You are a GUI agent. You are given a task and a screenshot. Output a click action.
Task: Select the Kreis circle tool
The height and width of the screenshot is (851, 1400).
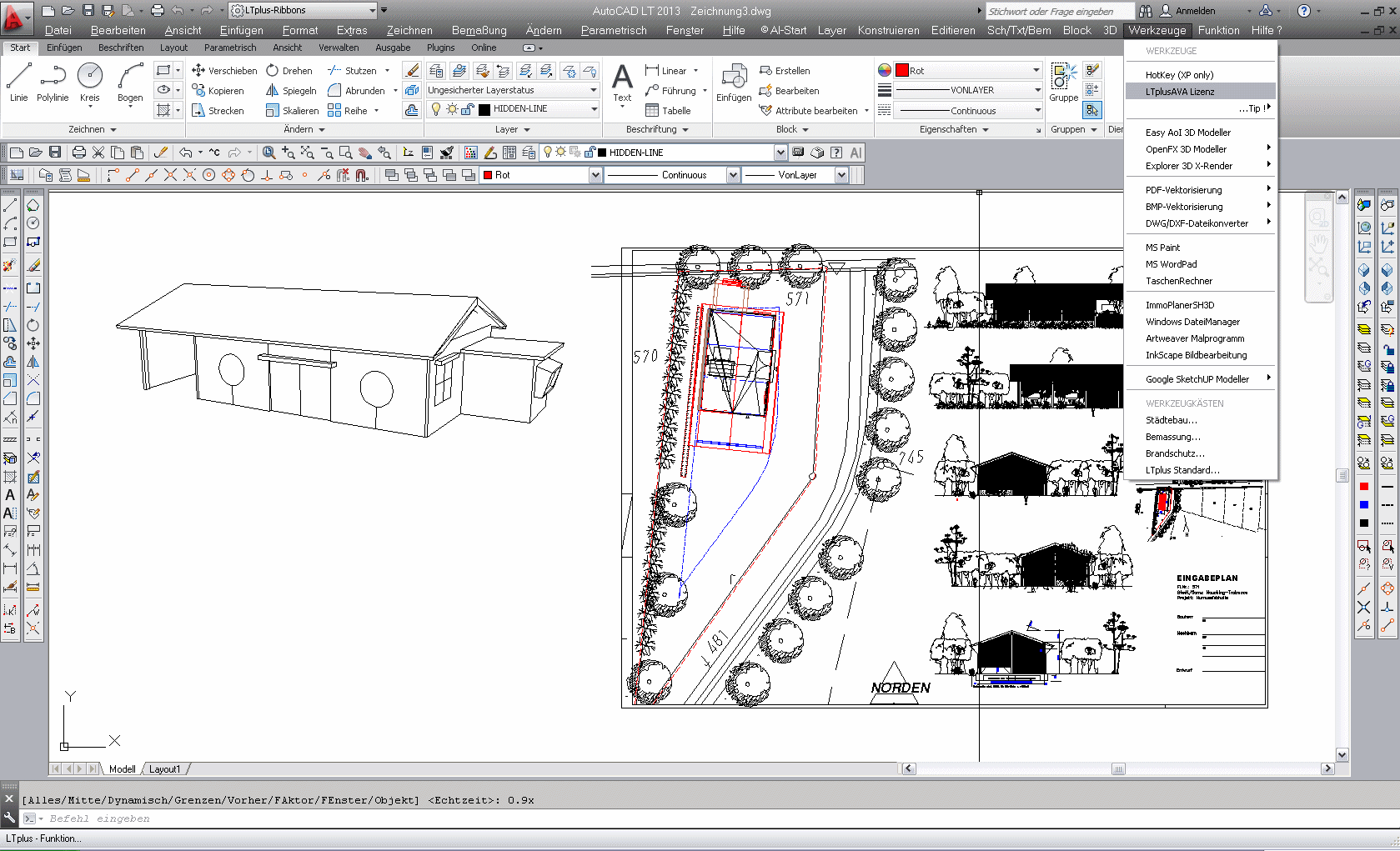89,82
